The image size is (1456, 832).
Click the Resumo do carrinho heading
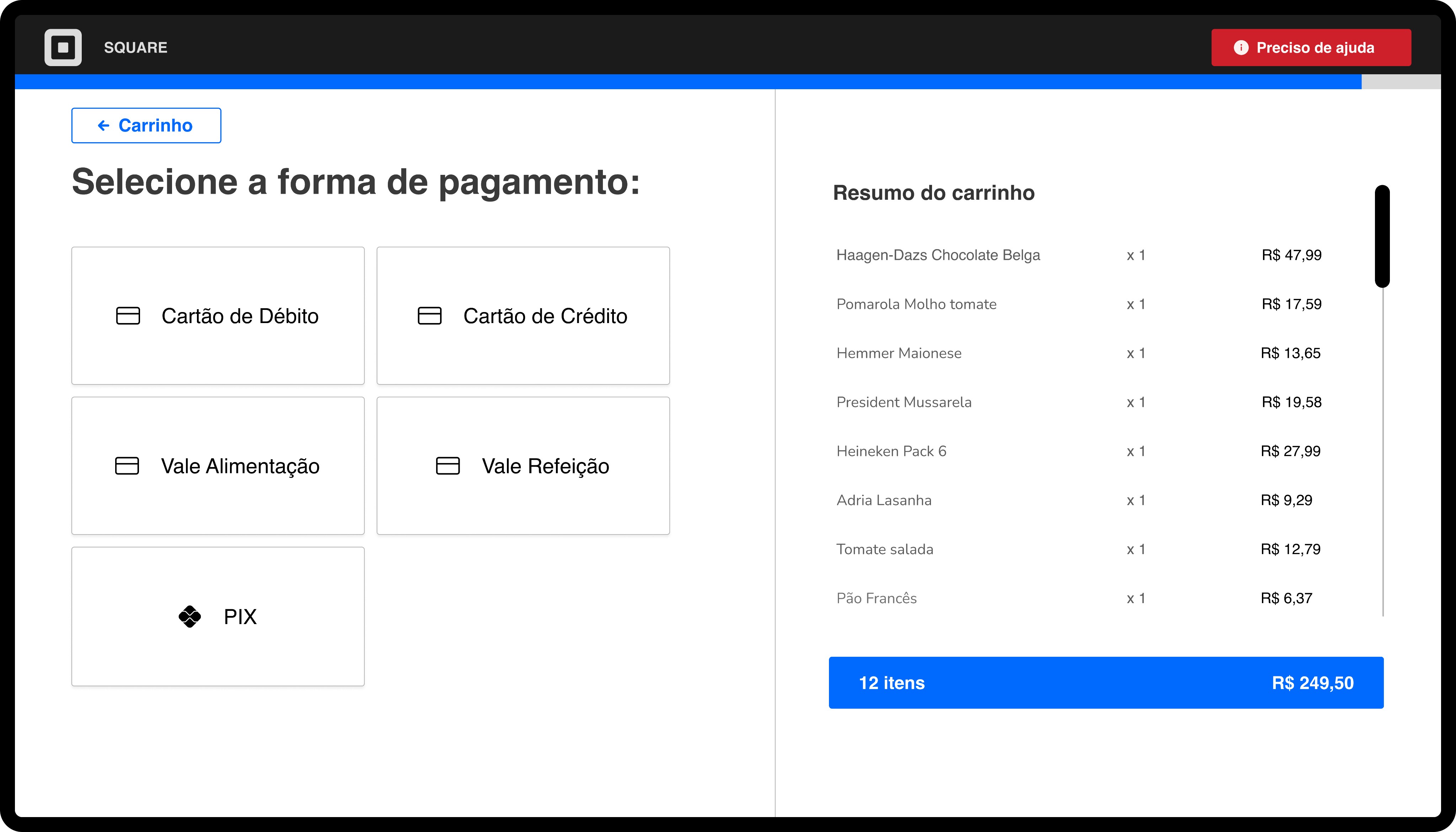(x=934, y=193)
